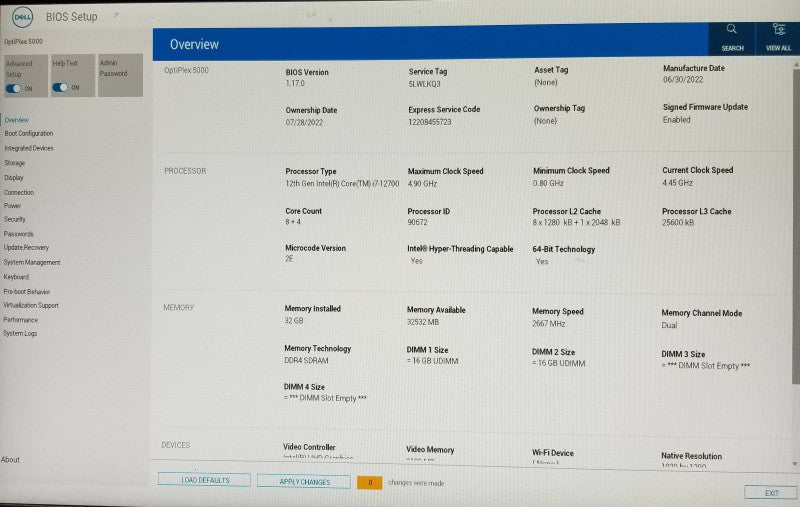
Task: Click the Load Defaults button
Action: (x=205, y=480)
